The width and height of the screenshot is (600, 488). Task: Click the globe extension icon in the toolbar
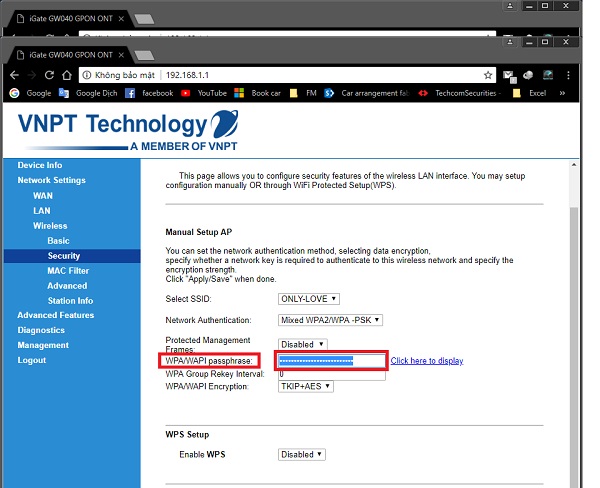548,75
